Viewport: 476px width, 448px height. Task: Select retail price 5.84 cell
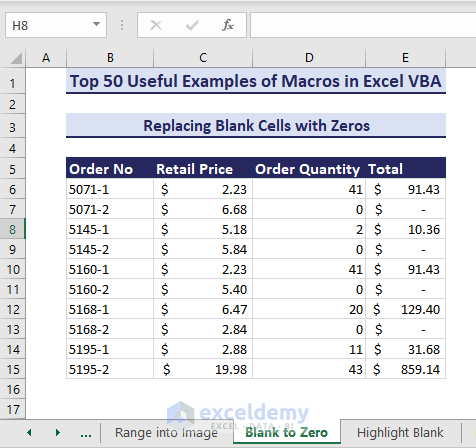point(203,249)
